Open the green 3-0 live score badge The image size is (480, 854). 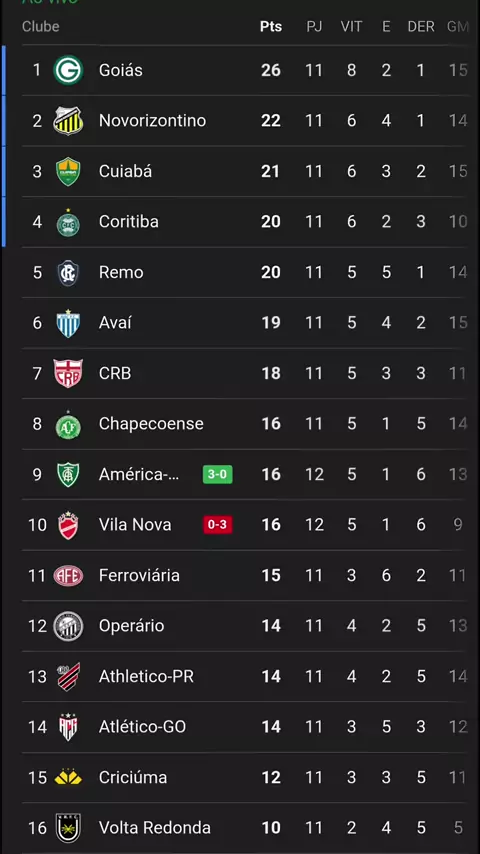217,474
